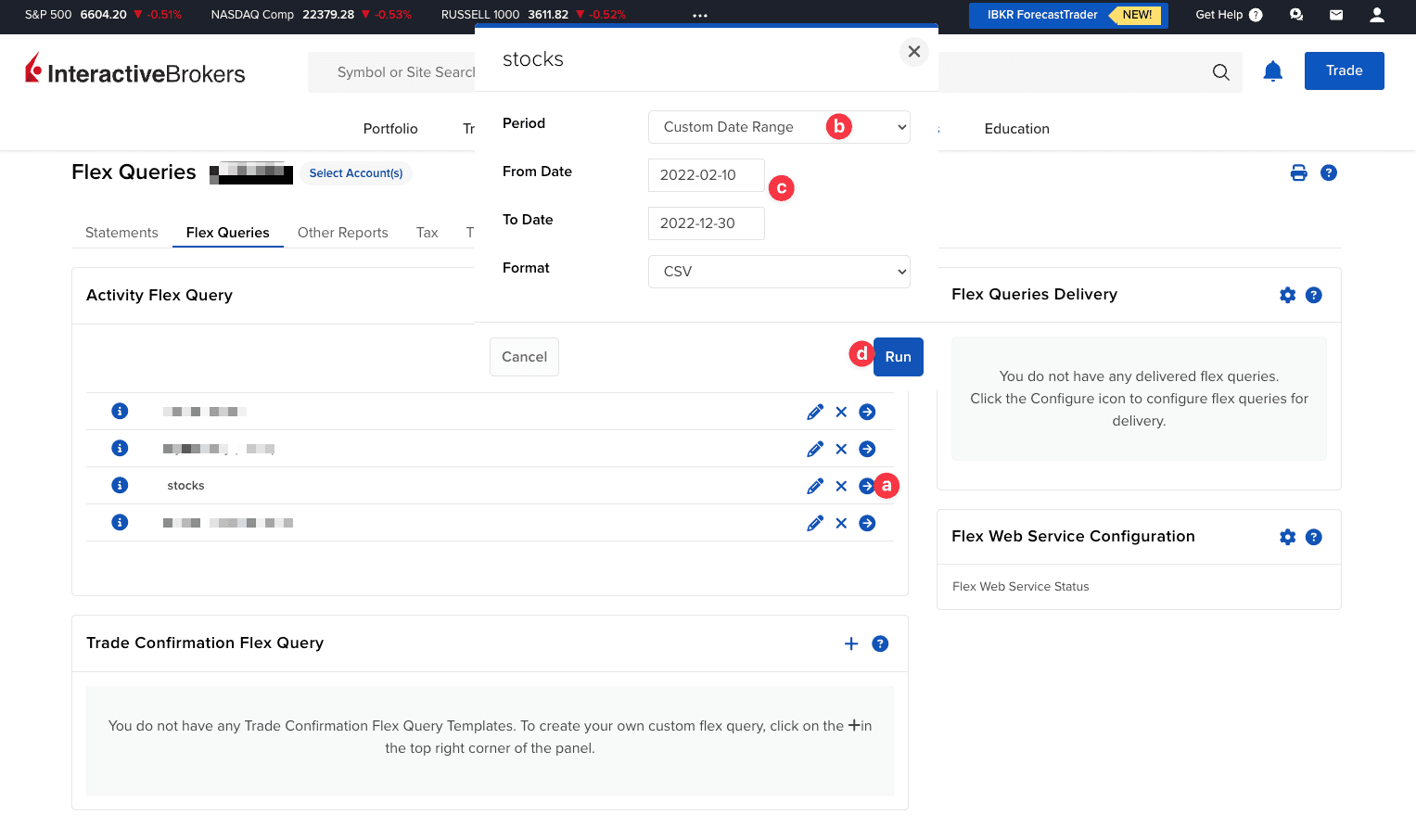Open the user account profile icon
Screen dimensions: 1416x840
pyautogui.click(x=1376, y=15)
